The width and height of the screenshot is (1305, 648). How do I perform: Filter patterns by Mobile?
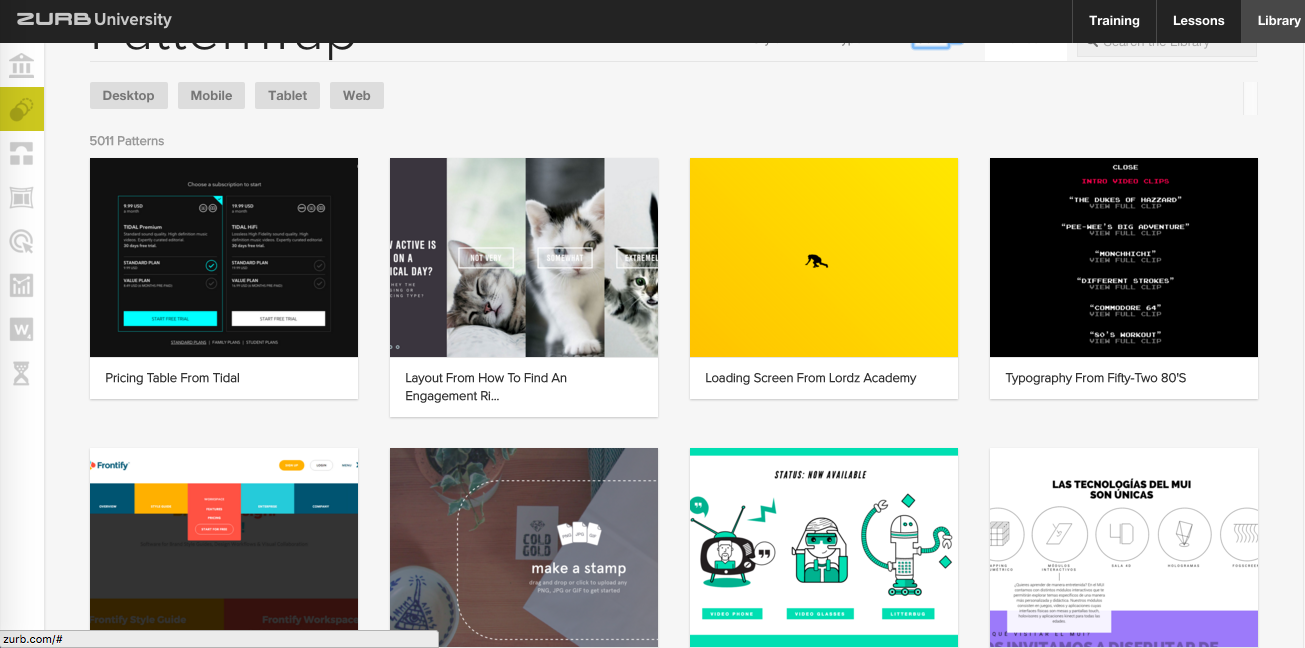(x=211, y=96)
